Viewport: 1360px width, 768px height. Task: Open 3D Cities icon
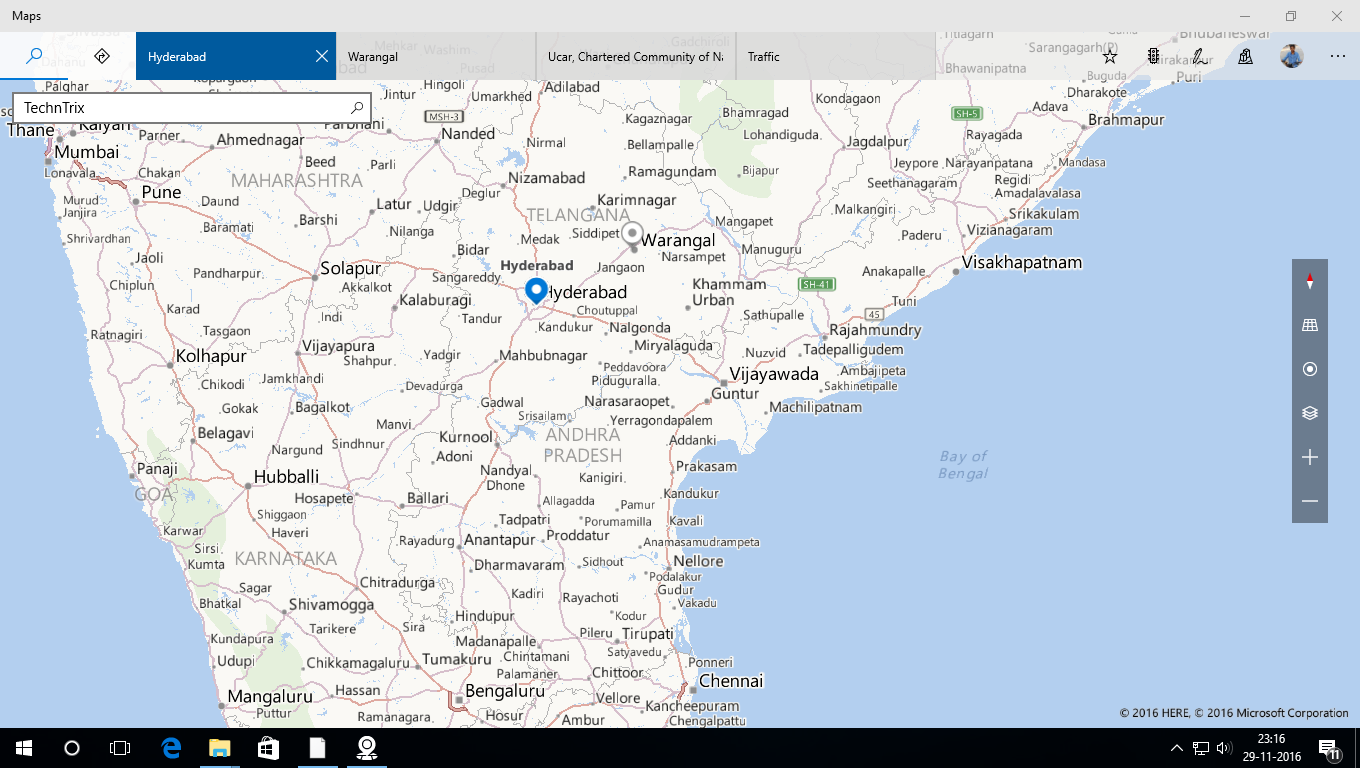pos(1245,56)
